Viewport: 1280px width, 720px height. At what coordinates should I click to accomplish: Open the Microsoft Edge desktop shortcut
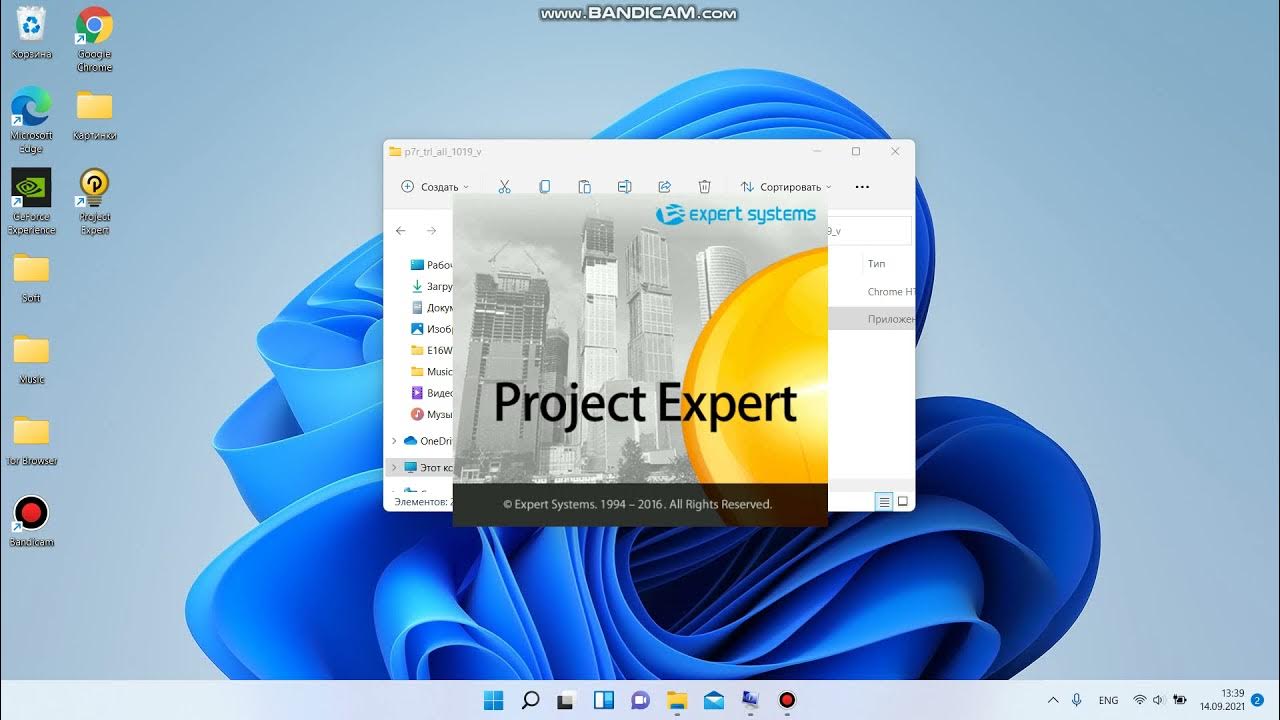point(31,120)
